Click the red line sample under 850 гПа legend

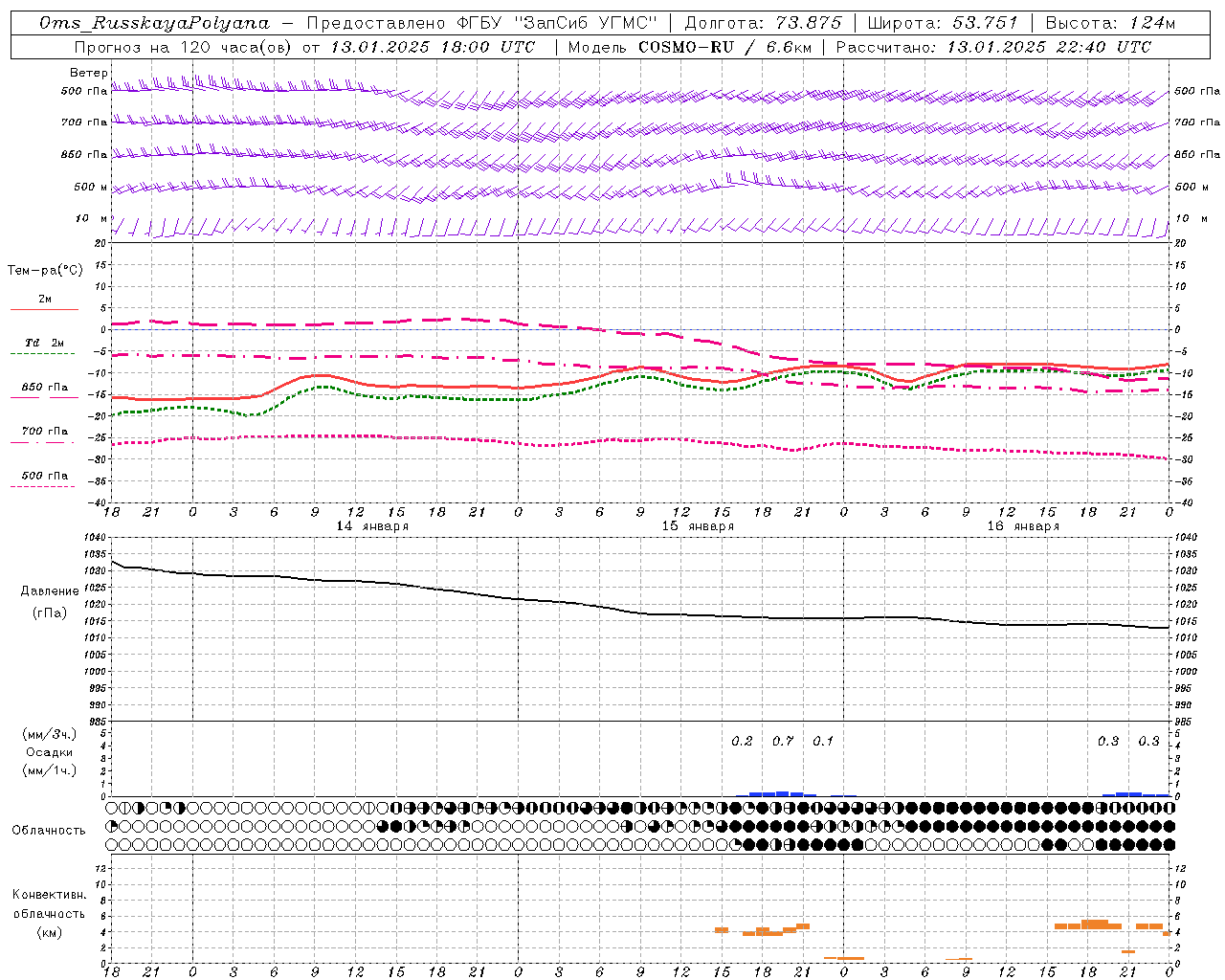42,398
